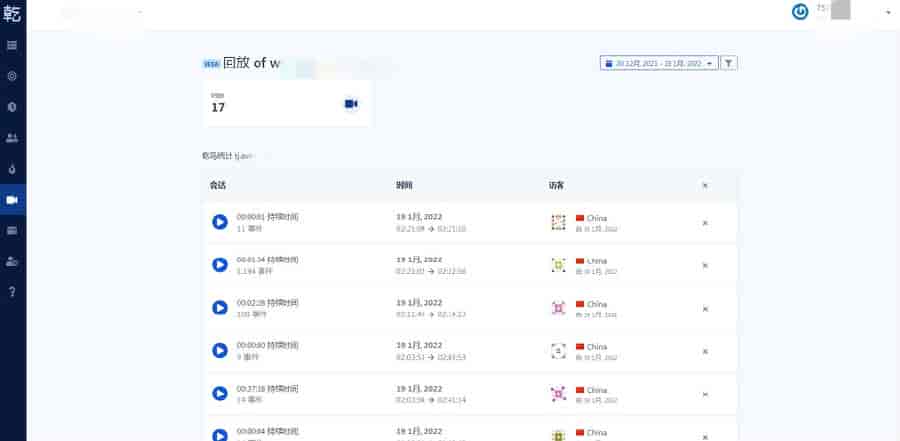900x441 pixels.
Task: Play the 00:37:38 duration session
Action: [220, 394]
